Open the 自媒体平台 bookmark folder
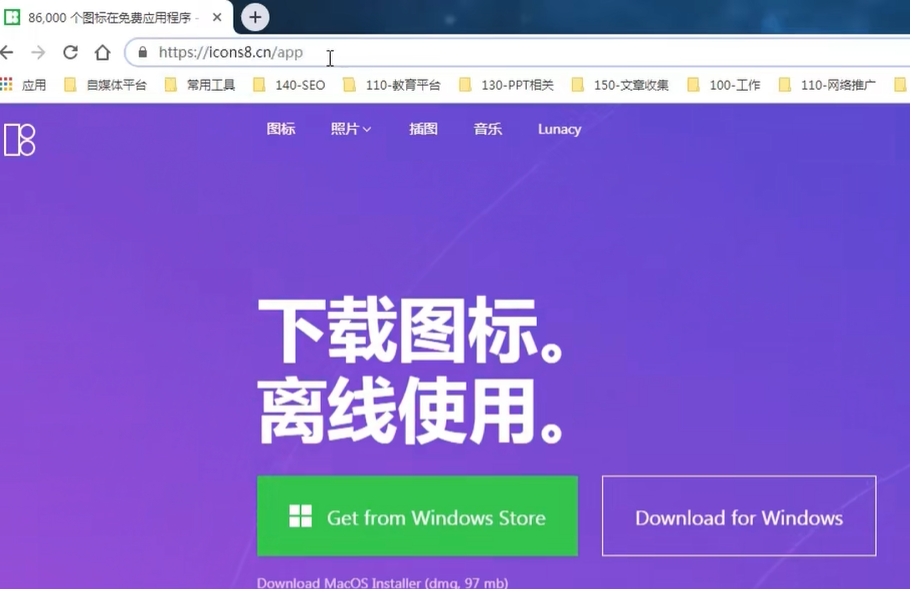 pyautogui.click(x=105, y=85)
